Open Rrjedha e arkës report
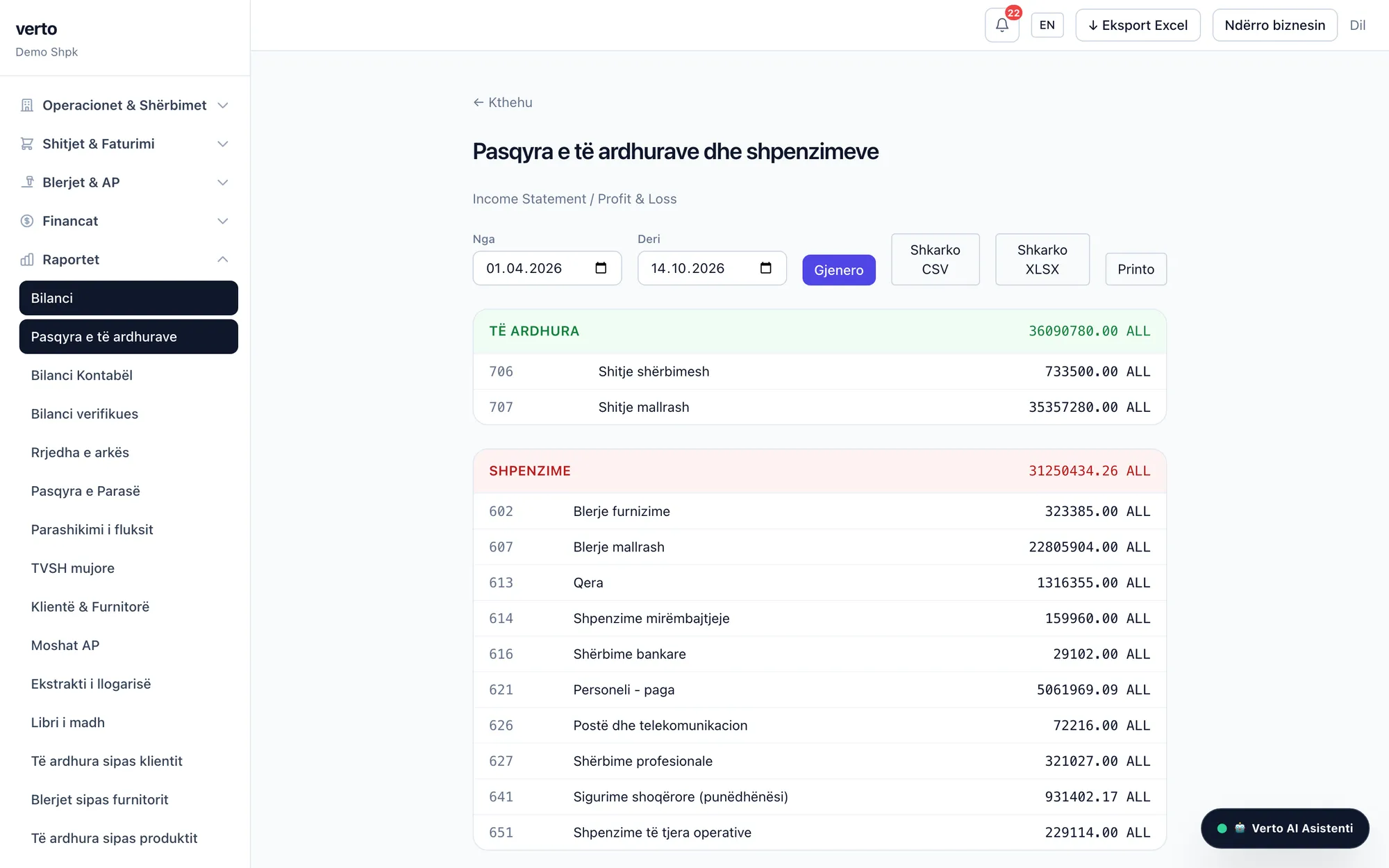This screenshot has height=868, width=1389. [x=128, y=452]
